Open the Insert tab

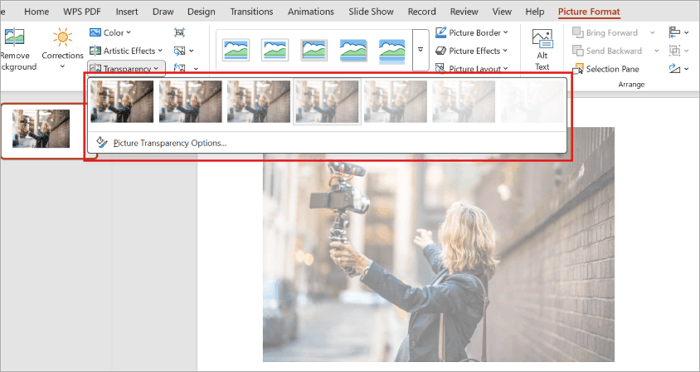(127, 12)
